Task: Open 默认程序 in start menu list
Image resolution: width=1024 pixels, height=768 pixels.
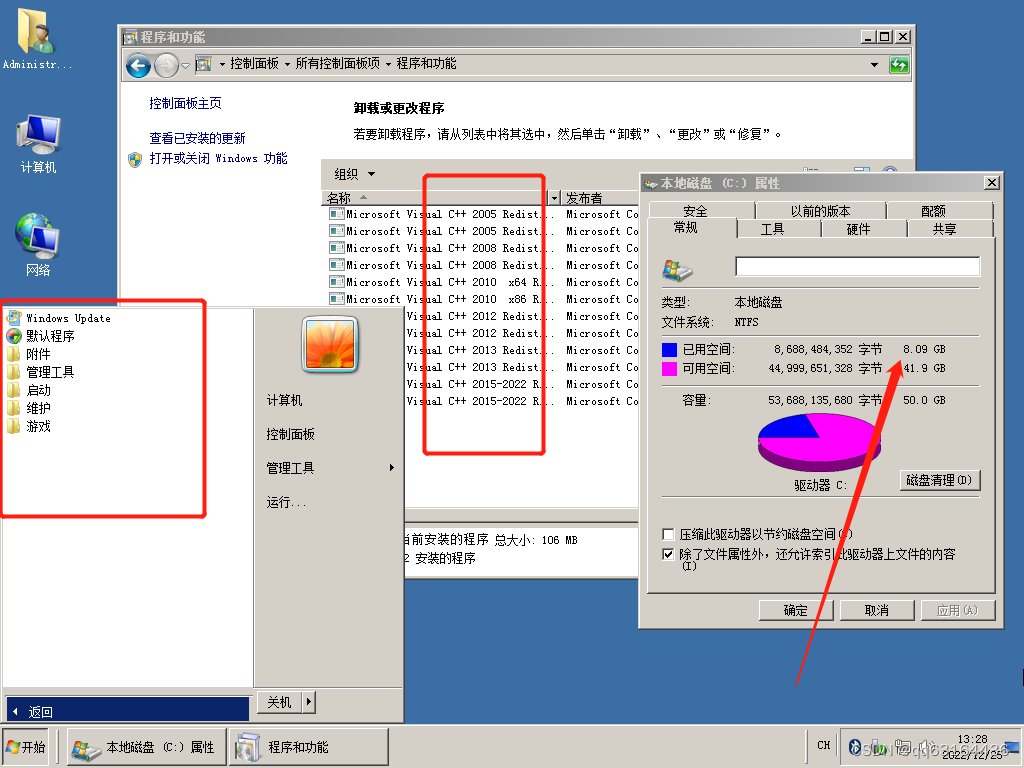Action: [x=40, y=336]
